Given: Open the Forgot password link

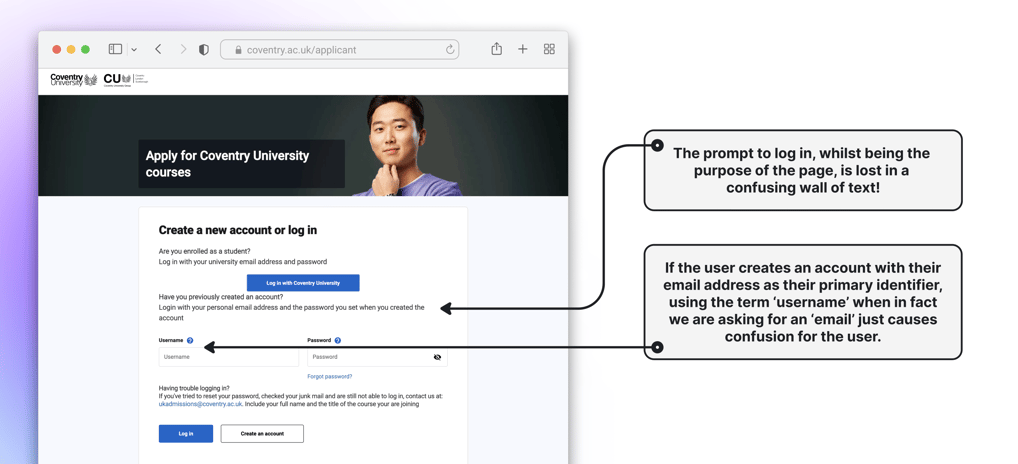Looking at the screenshot, I should coord(330,376).
